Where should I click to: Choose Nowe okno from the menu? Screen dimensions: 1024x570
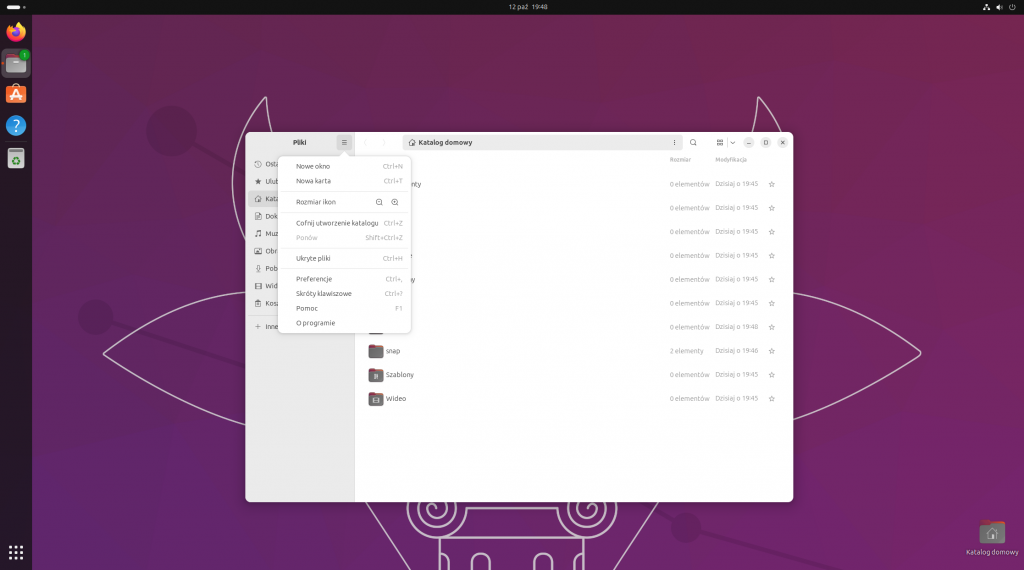(344, 166)
